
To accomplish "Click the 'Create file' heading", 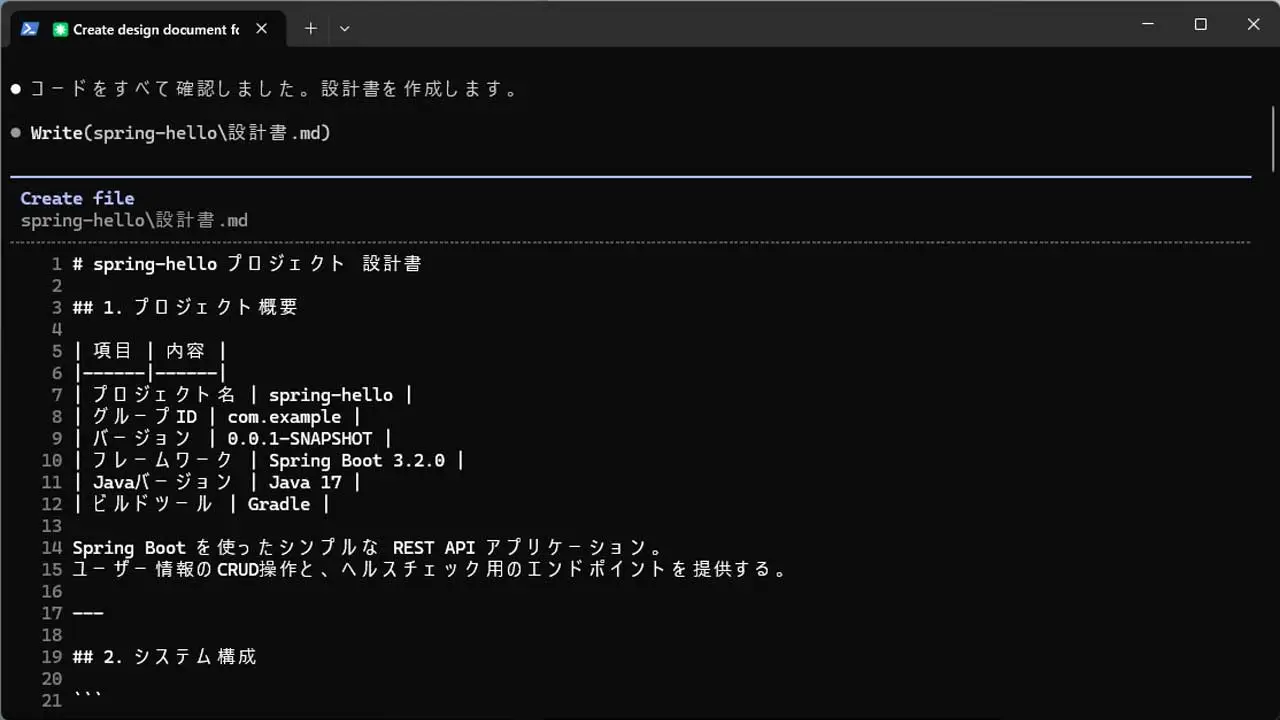I will click(x=77, y=198).
